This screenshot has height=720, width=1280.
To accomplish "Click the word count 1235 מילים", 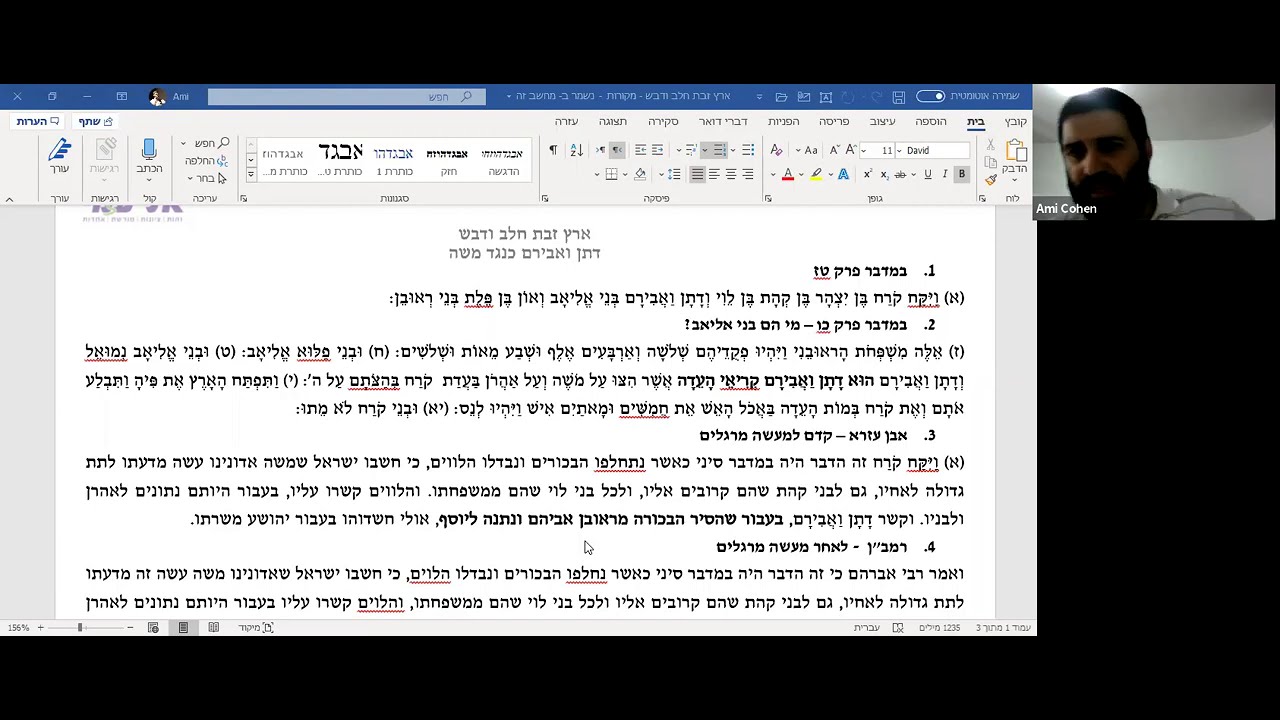I will (939, 627).
